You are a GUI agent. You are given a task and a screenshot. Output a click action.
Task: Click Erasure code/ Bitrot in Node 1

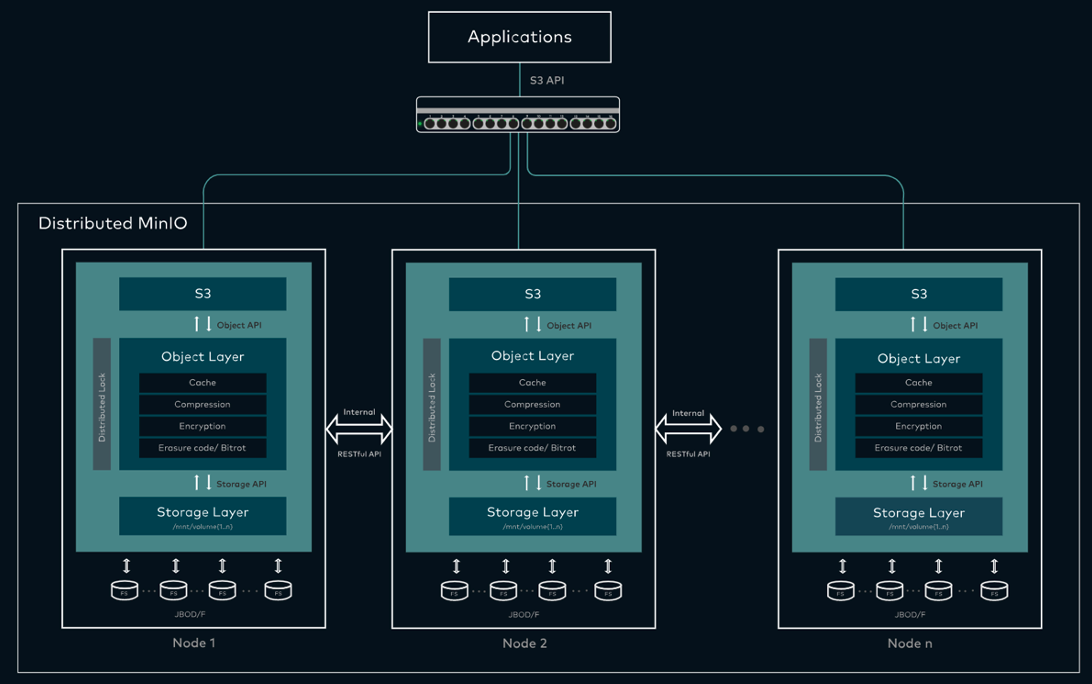(x=203, y=448)
